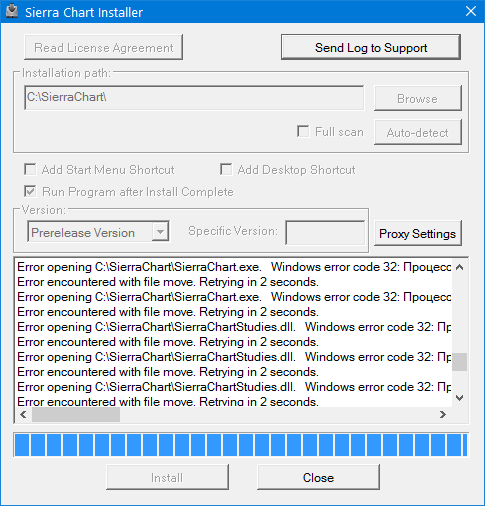Screen dimensions: 485x506
Task: Click the Browse button
Action: pyautogui.click(x=418, y=98)
